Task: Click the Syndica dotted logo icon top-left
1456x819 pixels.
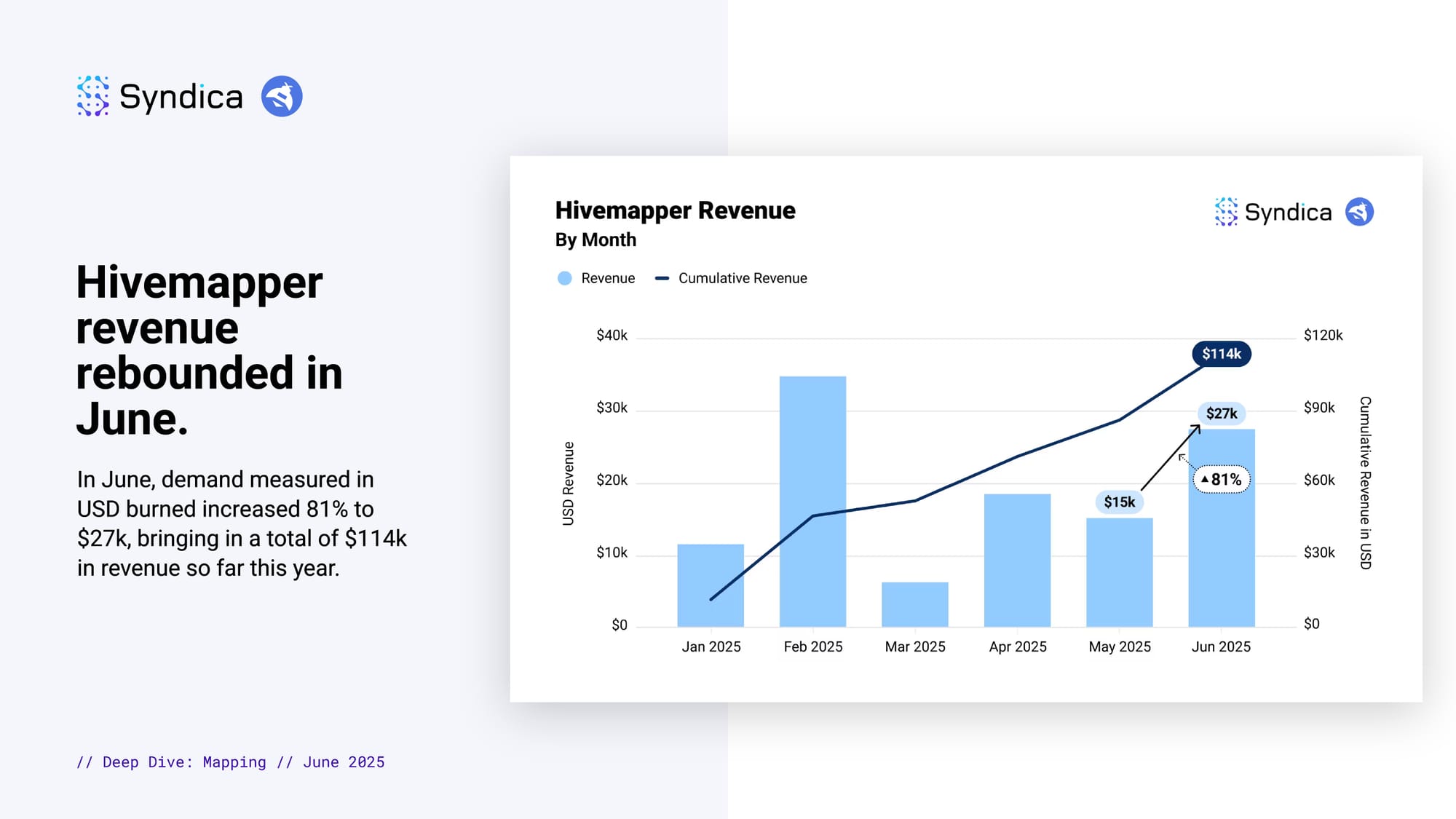Action: 92,96
